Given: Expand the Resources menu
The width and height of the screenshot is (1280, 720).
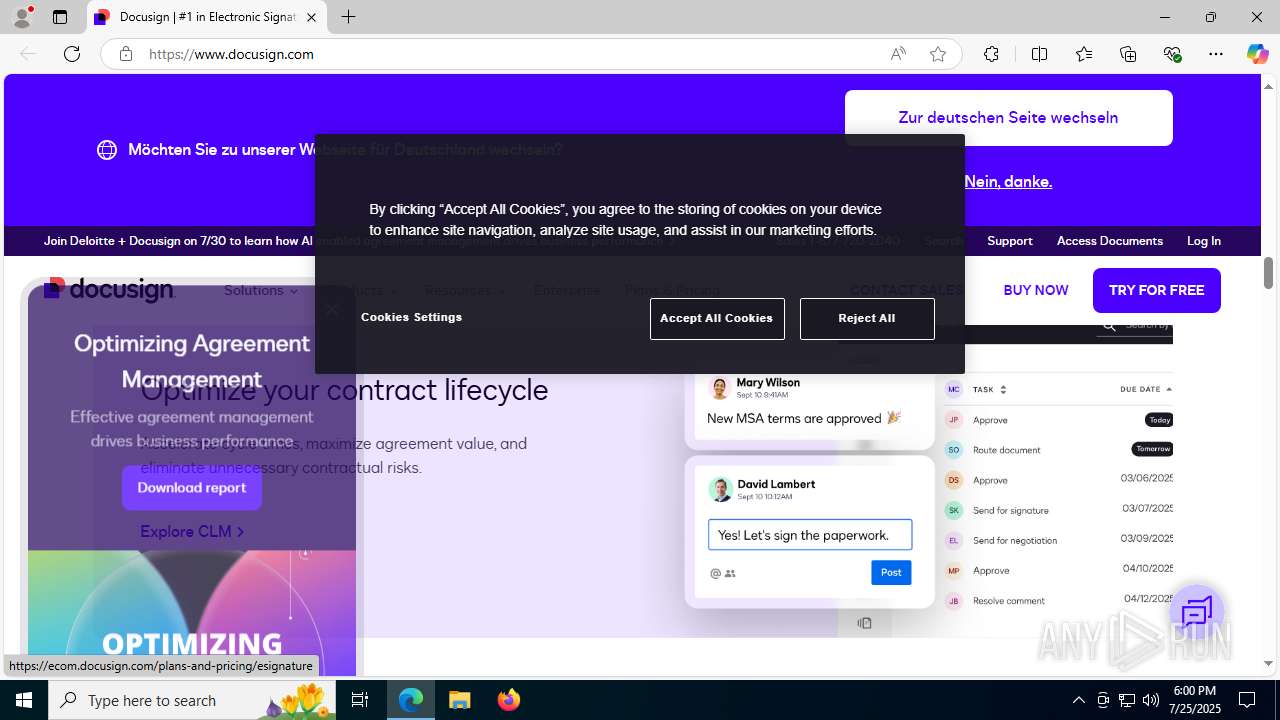Looking at the screenshot, I should 465,290.
